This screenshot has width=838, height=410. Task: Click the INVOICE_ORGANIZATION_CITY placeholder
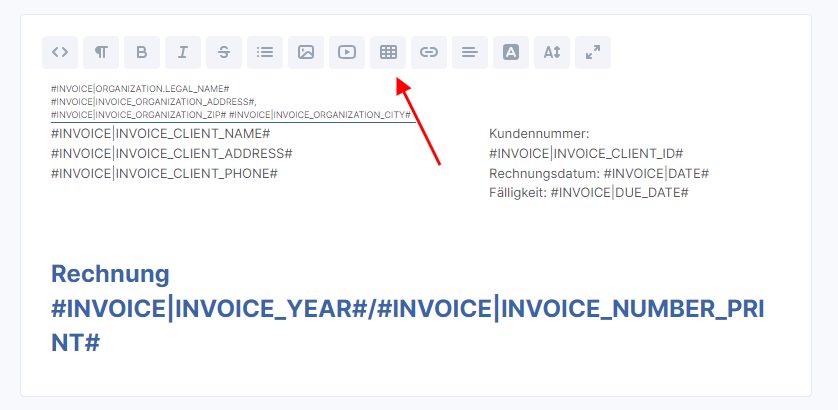pos(320,115)
